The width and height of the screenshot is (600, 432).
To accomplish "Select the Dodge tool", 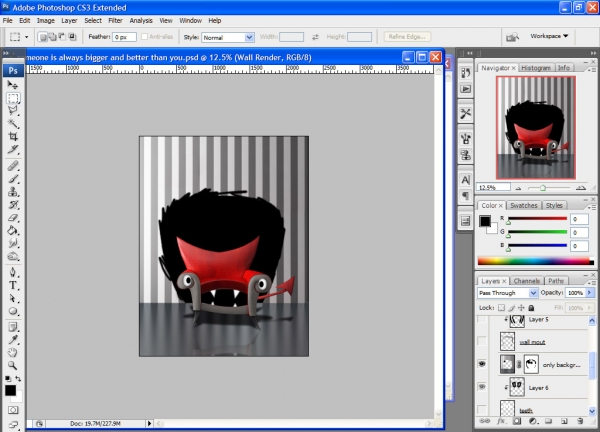I will coord(13,256).
